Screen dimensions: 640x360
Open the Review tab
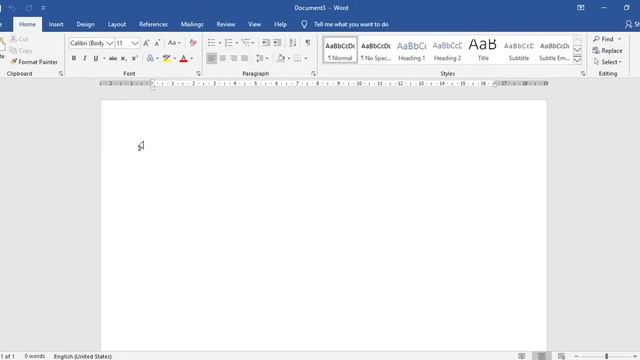(226, 24)
